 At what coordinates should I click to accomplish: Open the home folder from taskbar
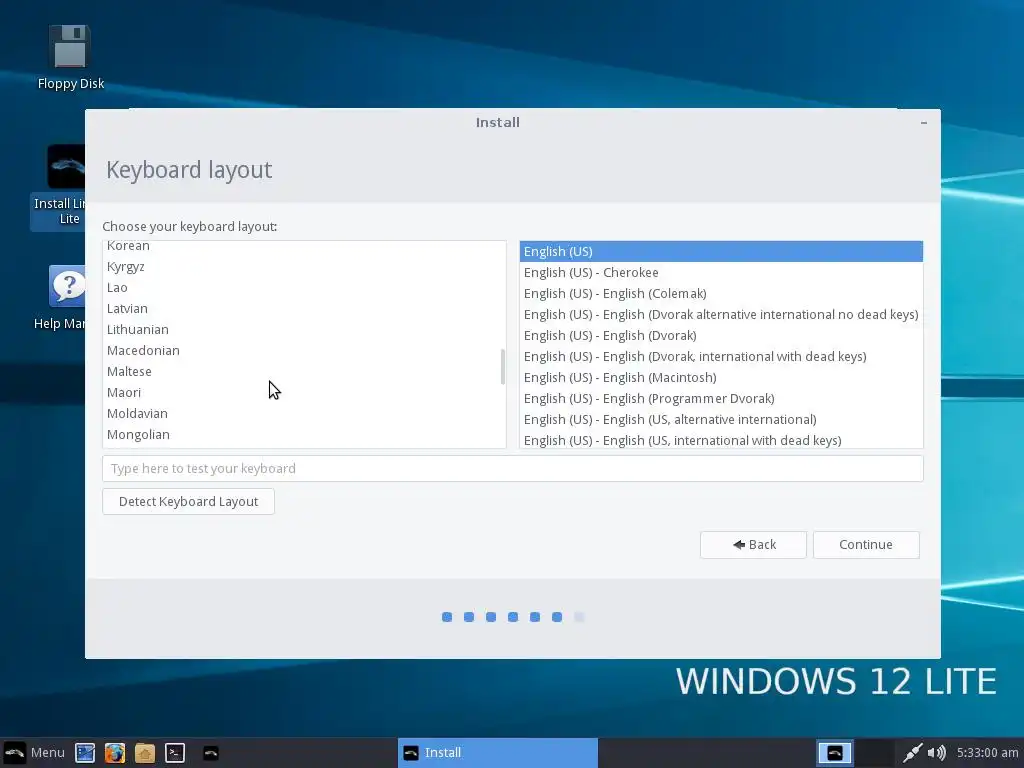(145, 753)
